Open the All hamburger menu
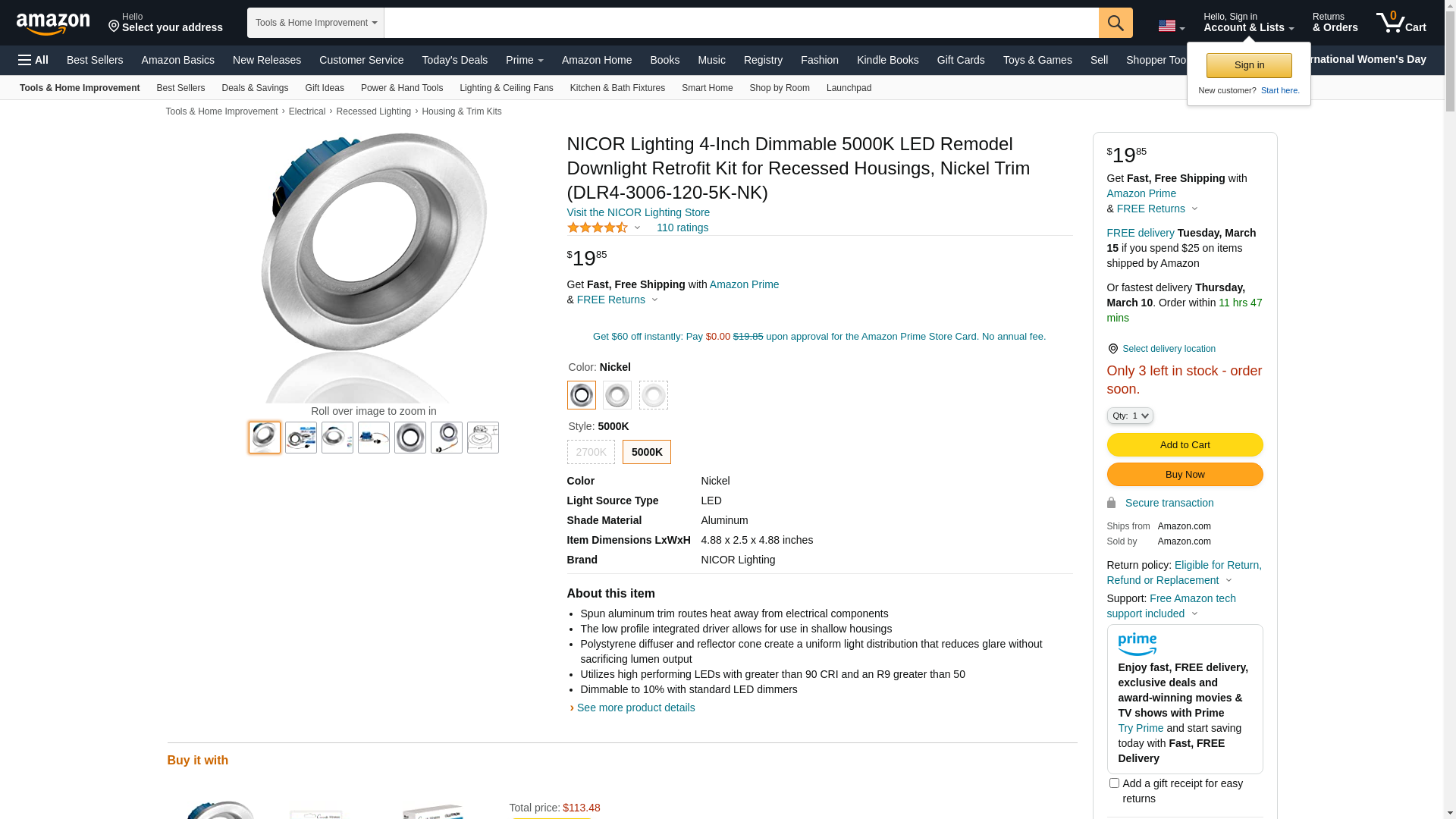Viewport: 1456px width, 819px height. (x=33, y=60)
